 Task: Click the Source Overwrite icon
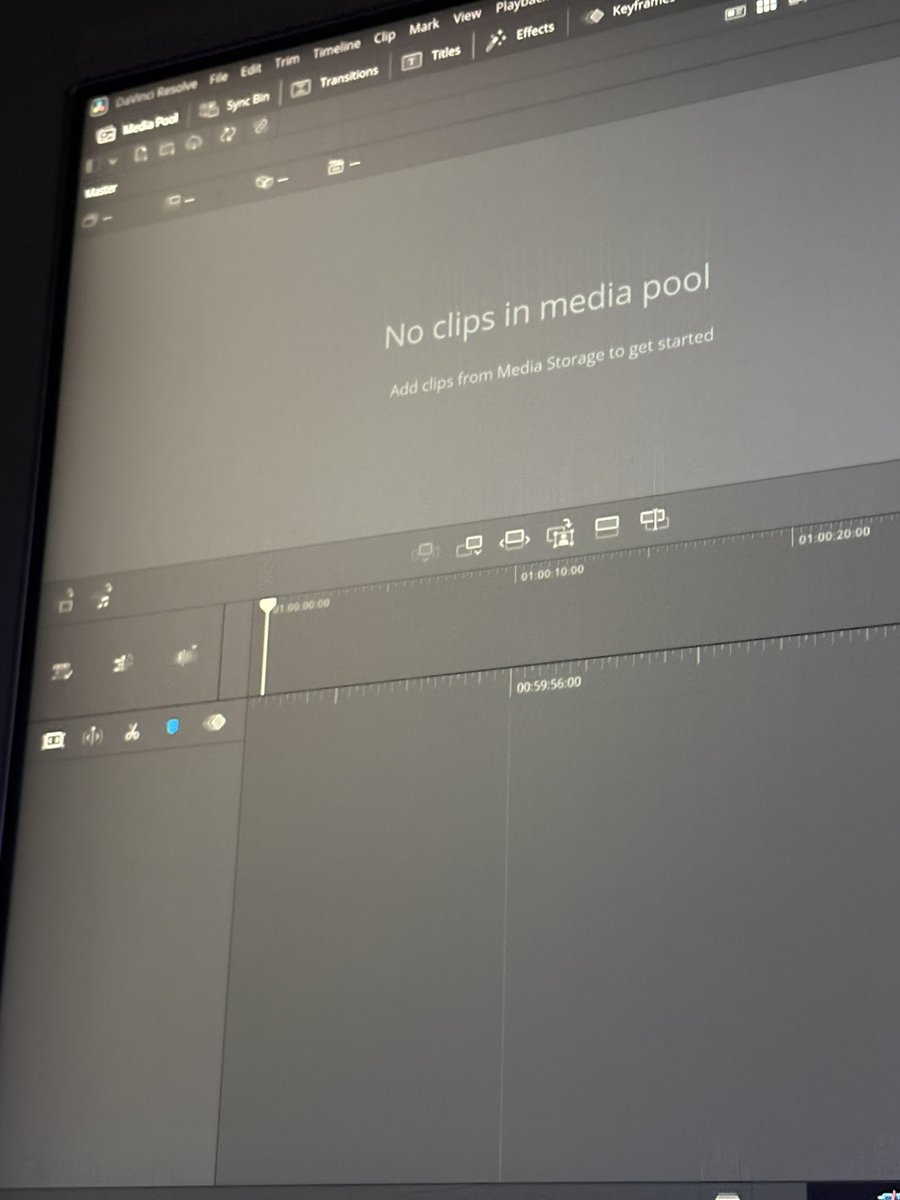tap(654, 518)
